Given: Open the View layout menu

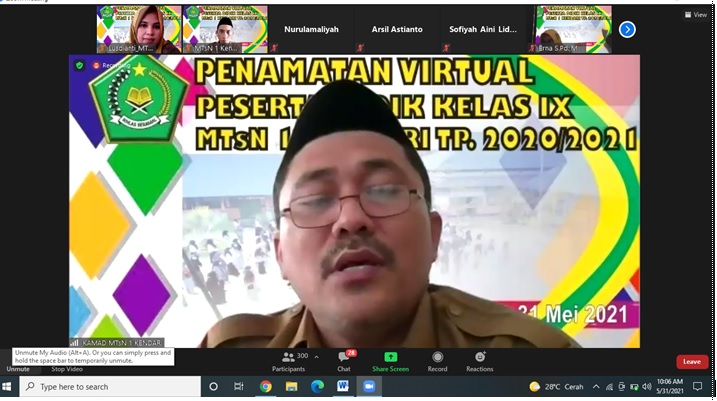Looking at the screenshot, I should pos(695,15).
